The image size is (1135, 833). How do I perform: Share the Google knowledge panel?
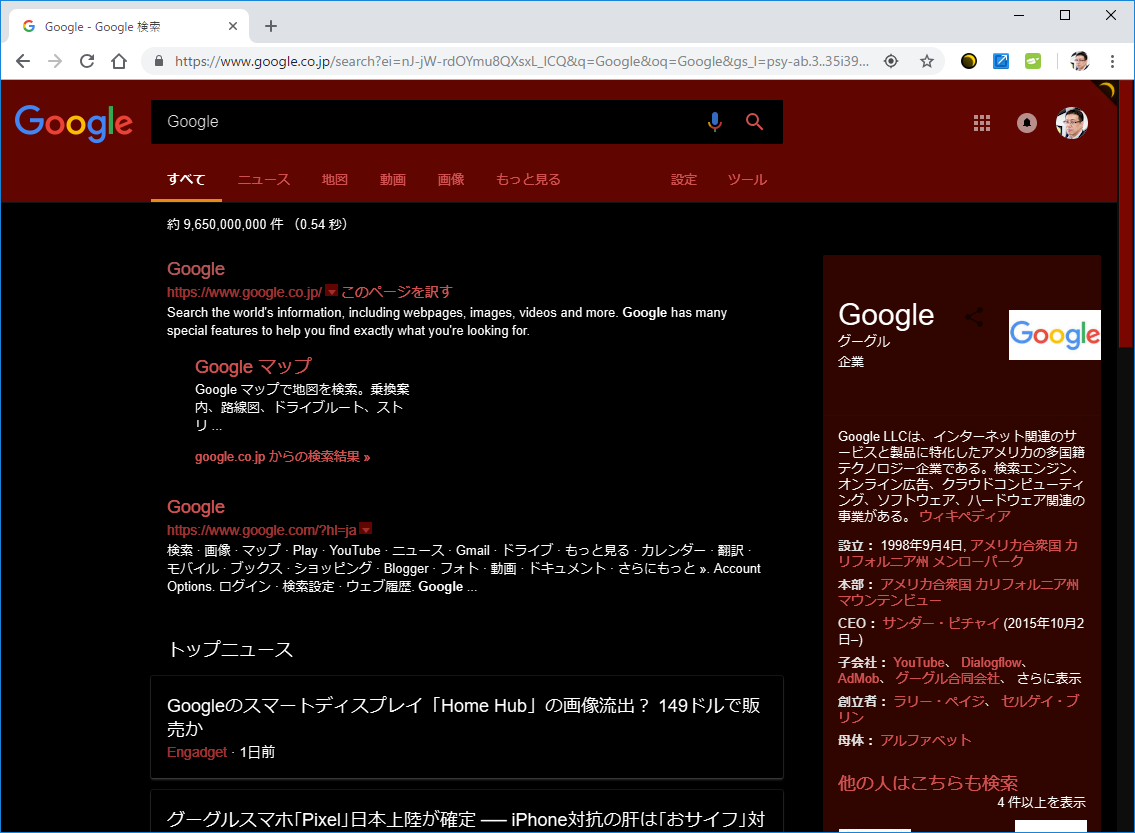[974, 317]
